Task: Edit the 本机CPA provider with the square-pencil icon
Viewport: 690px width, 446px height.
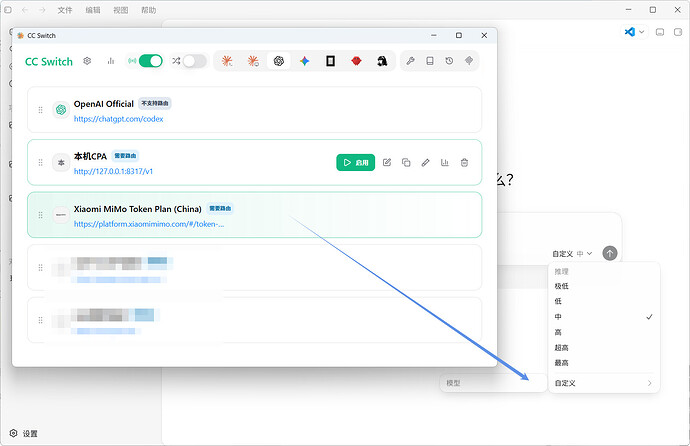Action: 387,162
